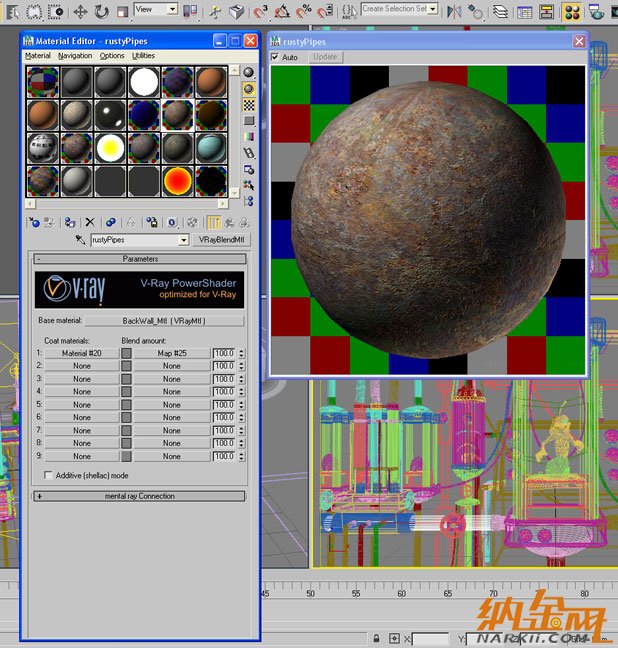Click frame 60 on the timeline
The width and height of the screenshot is (618, 648).
[x=401, y=593]
